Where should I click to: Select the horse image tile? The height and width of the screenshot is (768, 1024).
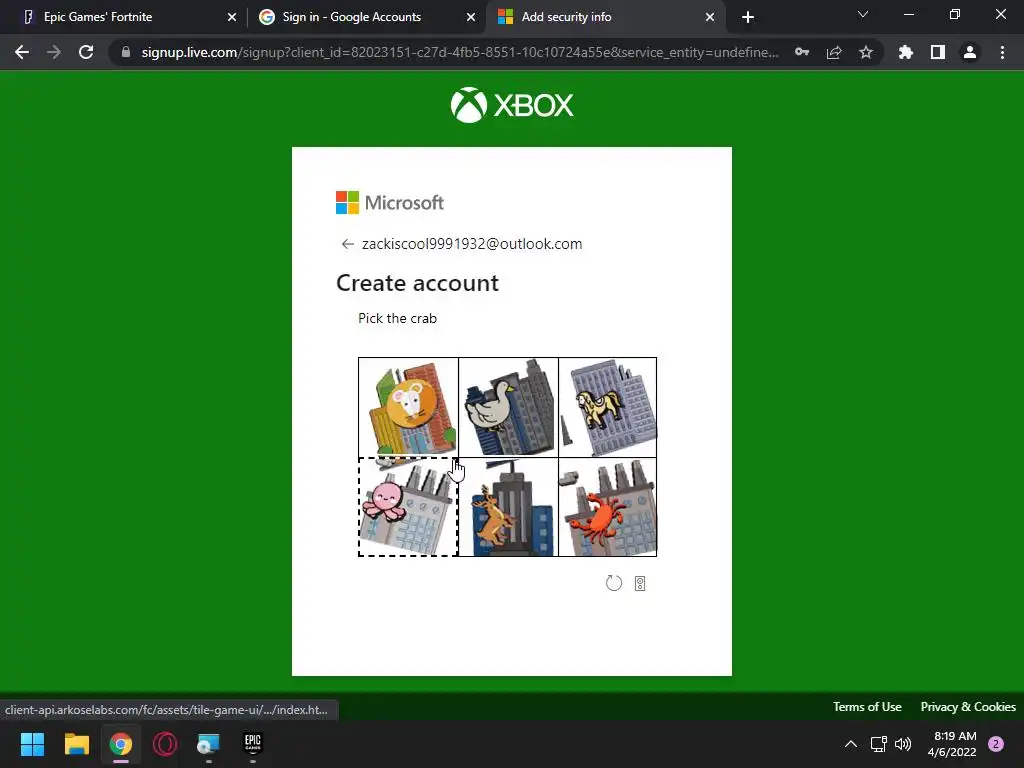(x=607, y=407)
